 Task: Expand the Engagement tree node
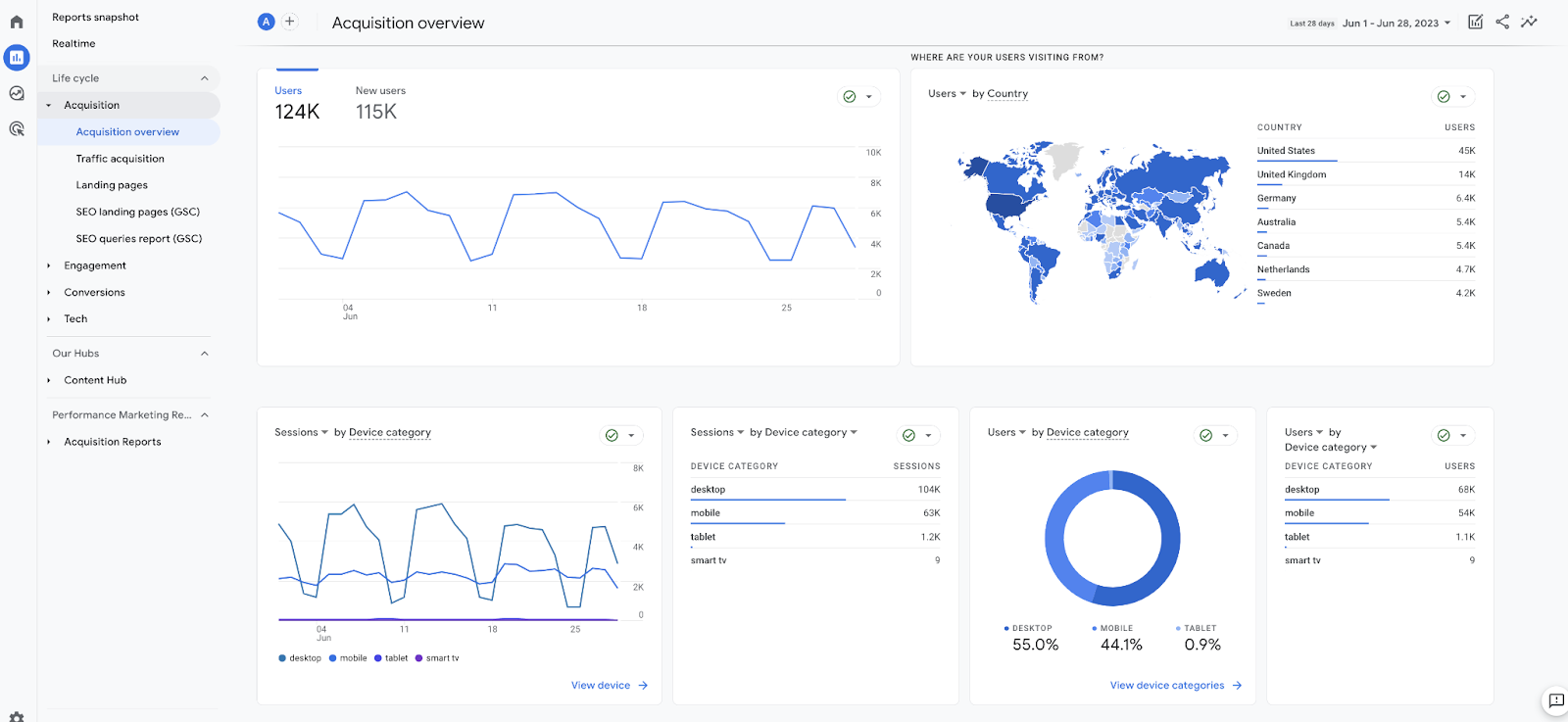pos(48,265)
